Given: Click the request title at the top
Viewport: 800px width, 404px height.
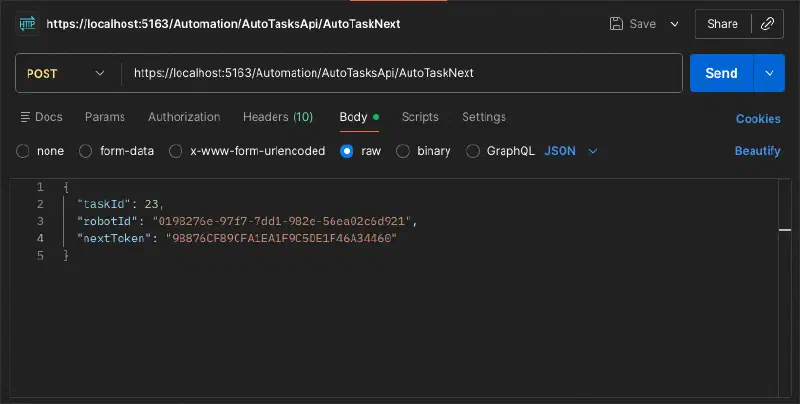Looking at the screenshot, I should 223,24.
